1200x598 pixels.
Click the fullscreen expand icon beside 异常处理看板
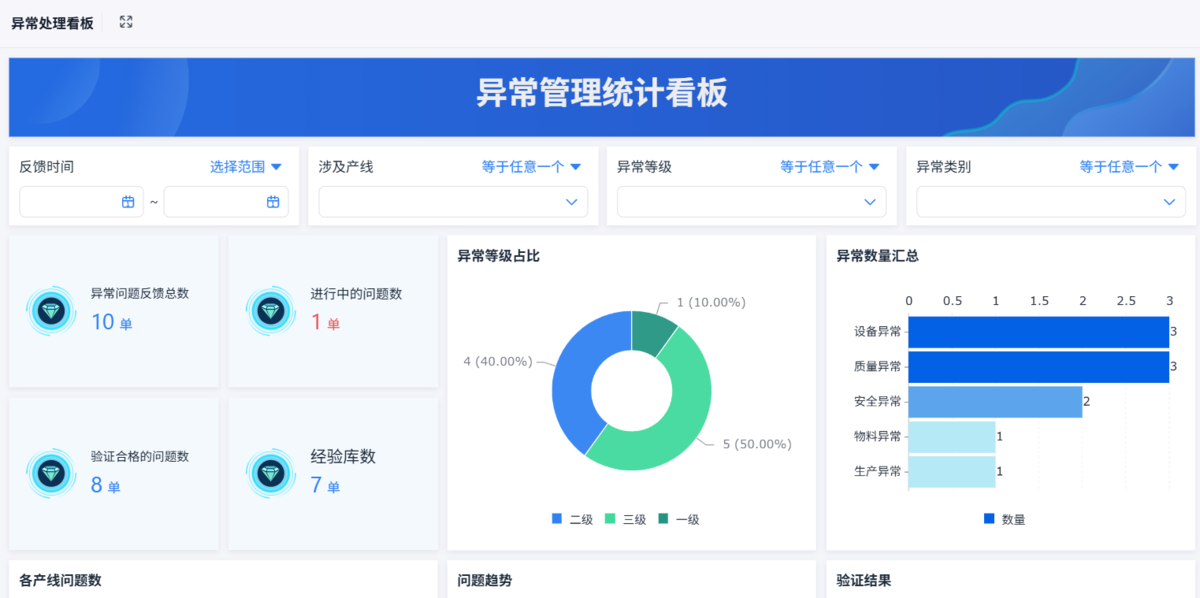[124, 21]
